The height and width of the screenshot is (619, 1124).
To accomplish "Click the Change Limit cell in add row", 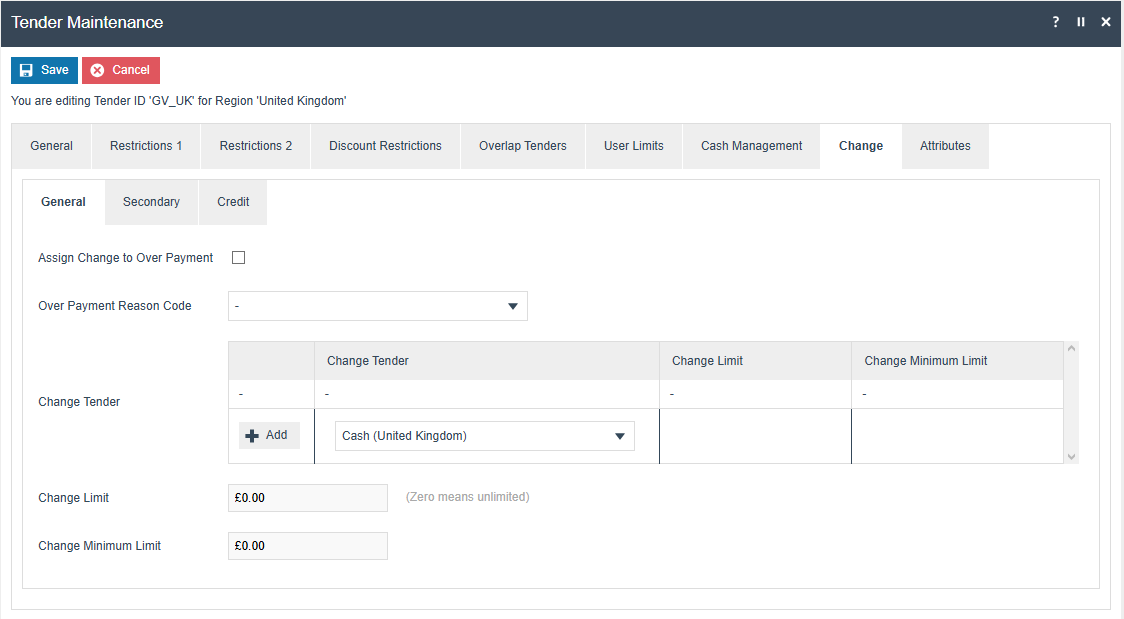I will point(756,436).
